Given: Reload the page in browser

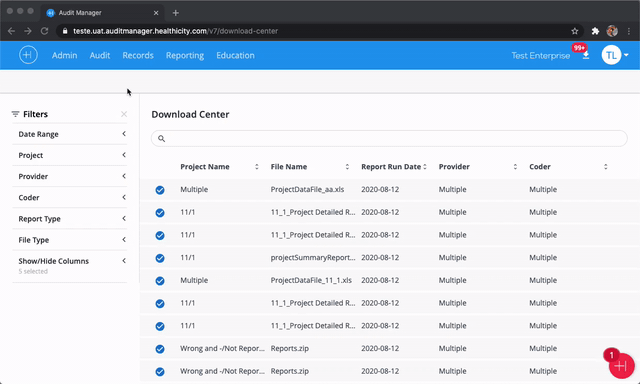Looking at the screenshot, I should tap(44, 31).
